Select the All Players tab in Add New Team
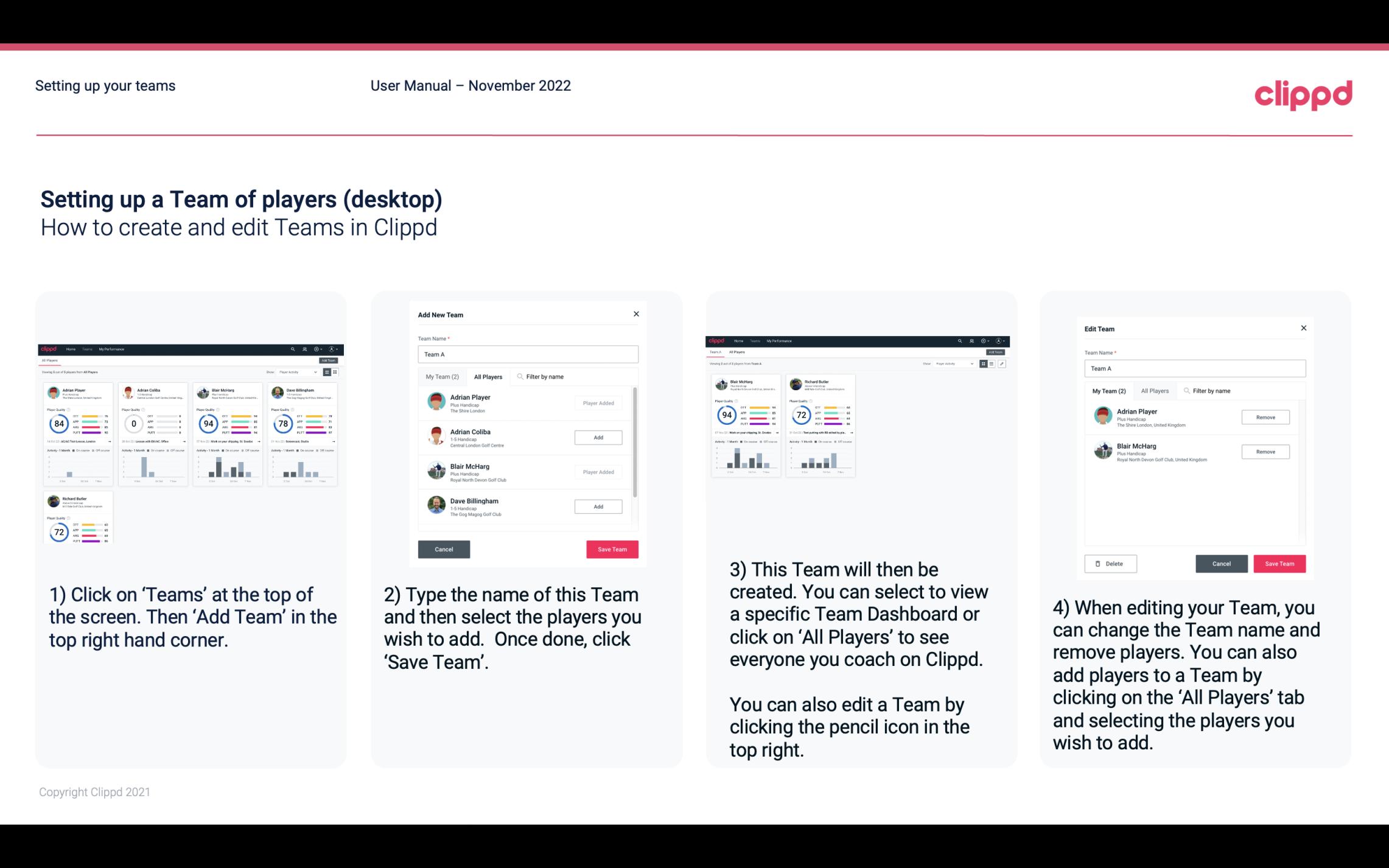 click(x=488, y=376)
